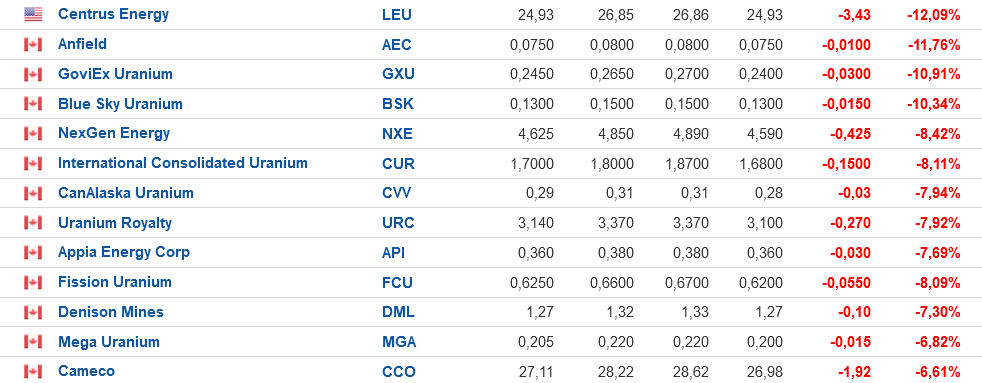
Task: Click the flag icon next to Fission Uranium
Action: [x=33, y=283]
